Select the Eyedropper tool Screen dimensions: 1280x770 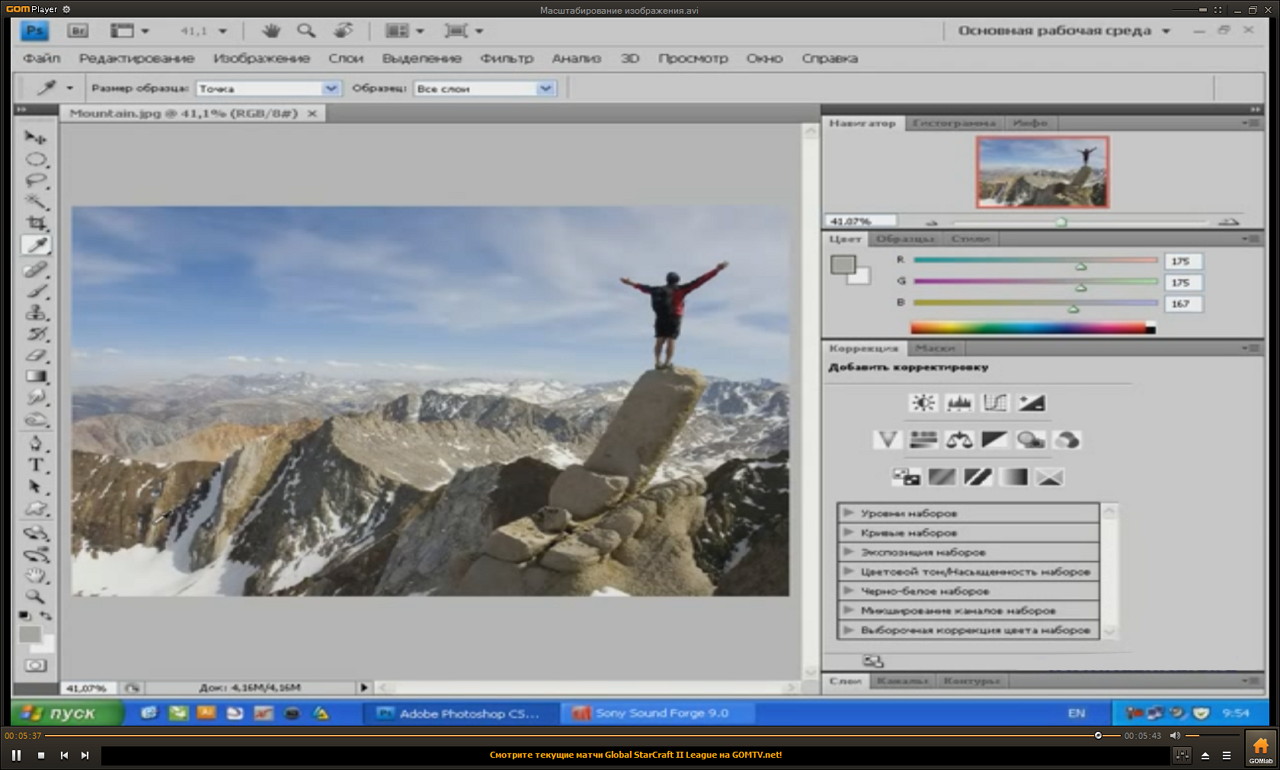click(x=36, y=245)
